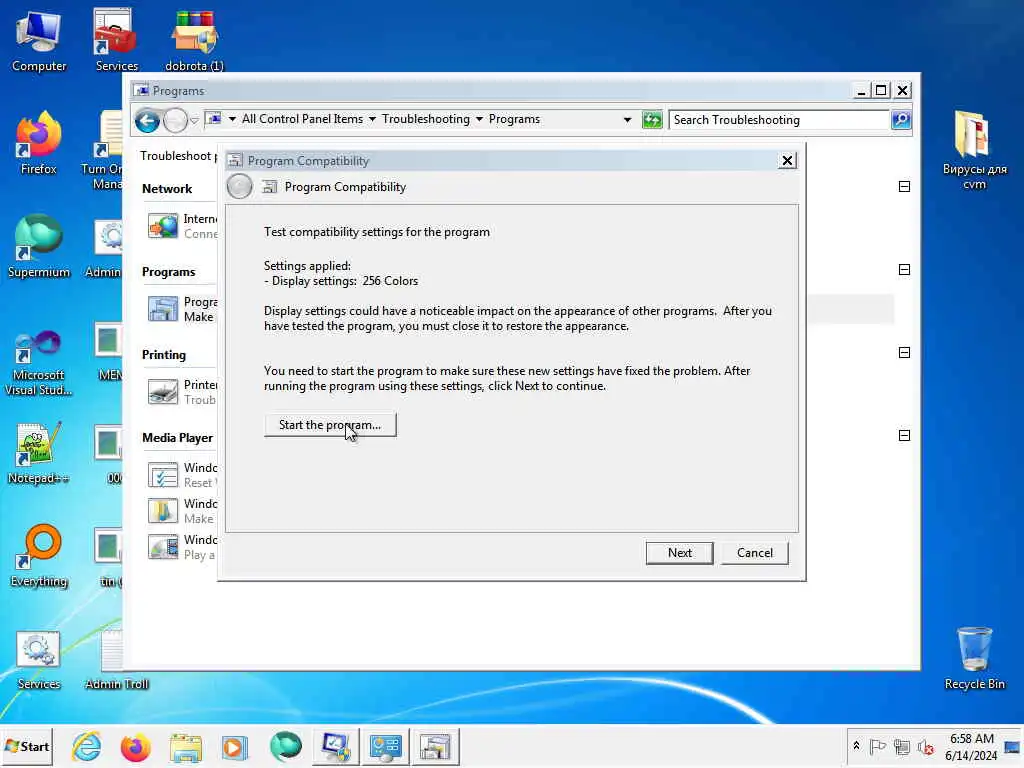Click the dialog's greyed back arrow
This screenshot has width=1024, height=768.
(239, 187)
